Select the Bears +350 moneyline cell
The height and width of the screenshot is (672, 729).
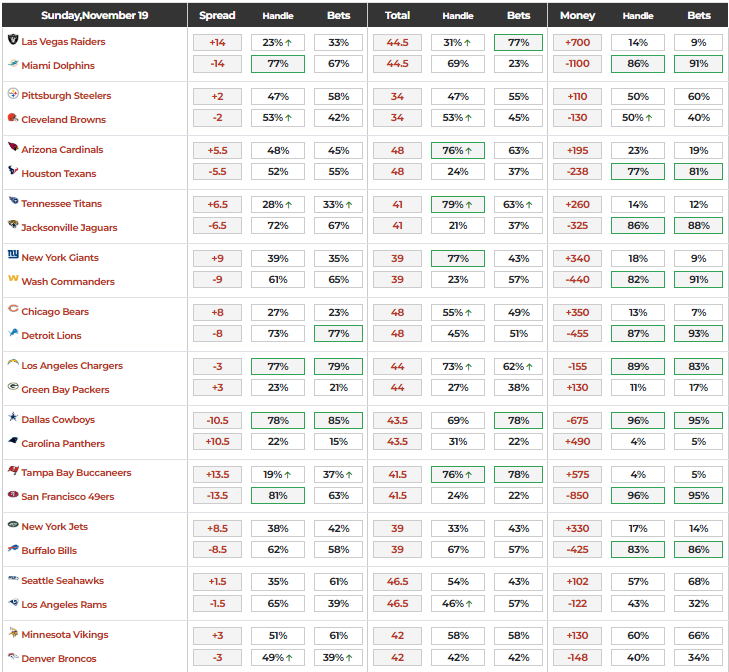point(577,312)
